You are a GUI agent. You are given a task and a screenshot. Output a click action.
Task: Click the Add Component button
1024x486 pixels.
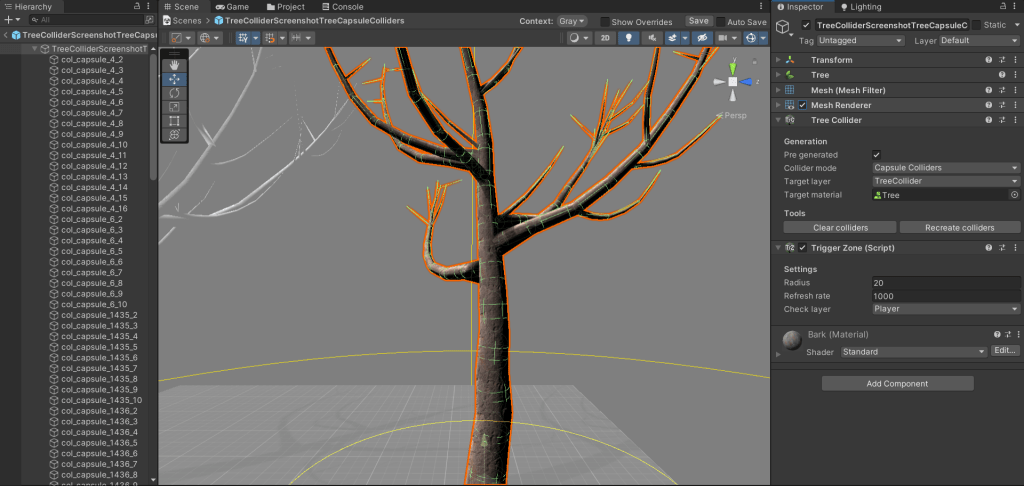(x=897, y=383)
